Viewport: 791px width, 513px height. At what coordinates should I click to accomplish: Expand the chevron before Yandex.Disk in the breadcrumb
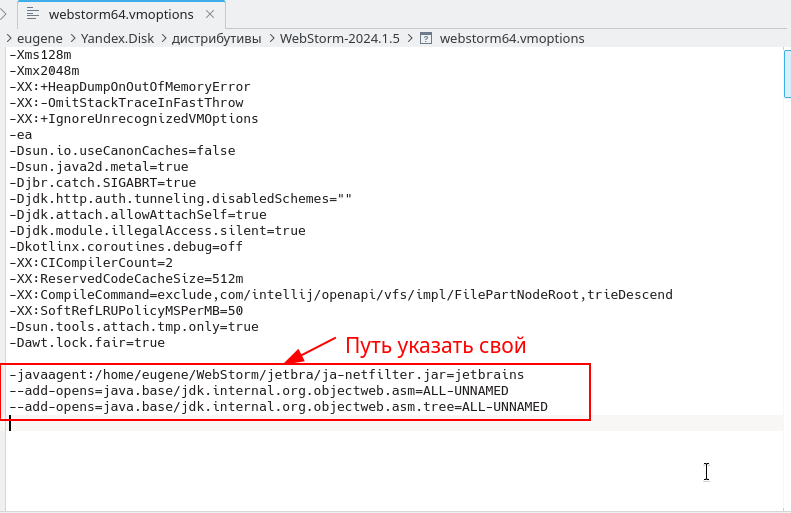(x=72, y=38)
